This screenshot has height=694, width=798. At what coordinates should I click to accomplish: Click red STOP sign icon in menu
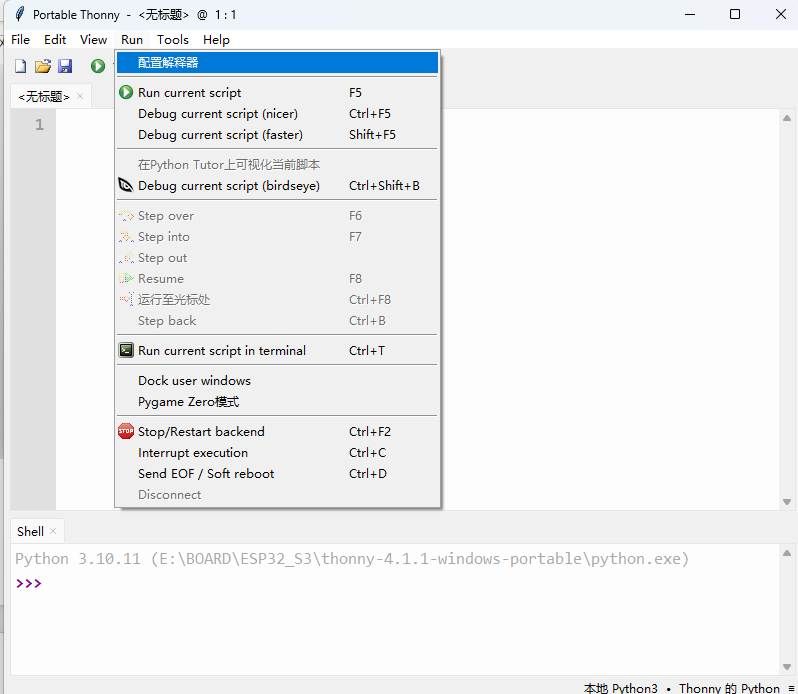(x=126, y=431)
